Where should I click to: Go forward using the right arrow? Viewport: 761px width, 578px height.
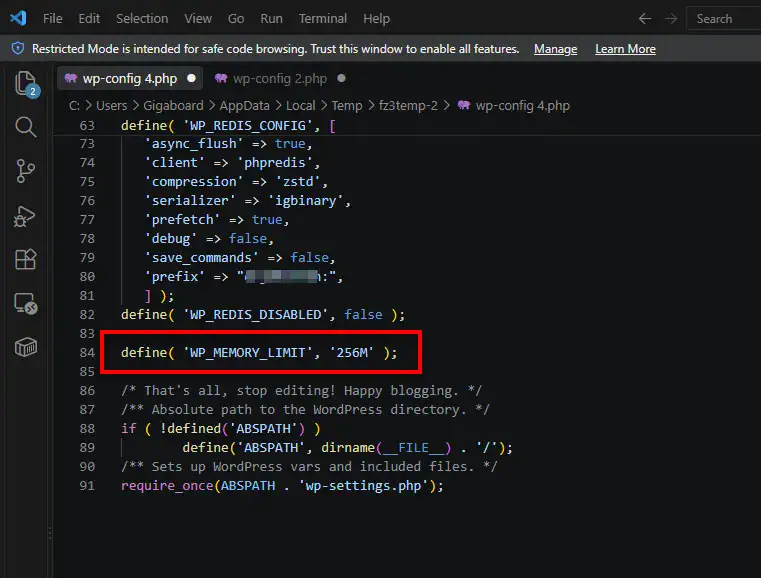(671, 18)
